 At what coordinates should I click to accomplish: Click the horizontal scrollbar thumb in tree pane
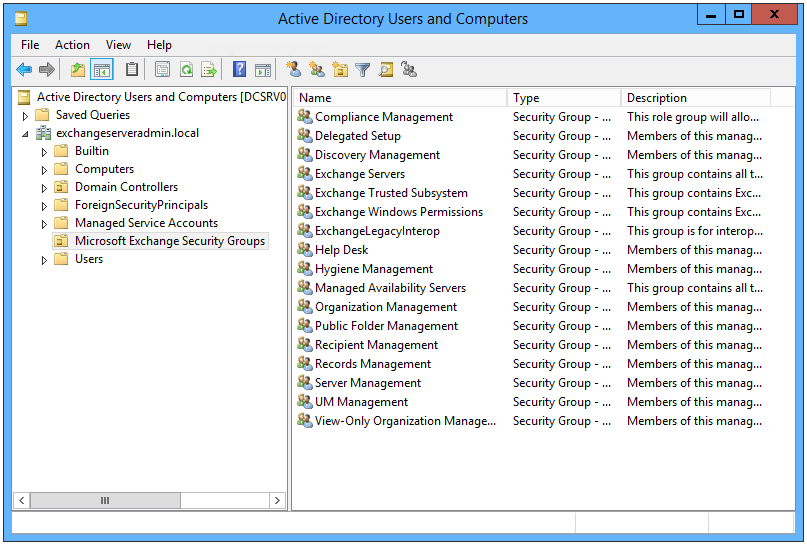point(105,500)
